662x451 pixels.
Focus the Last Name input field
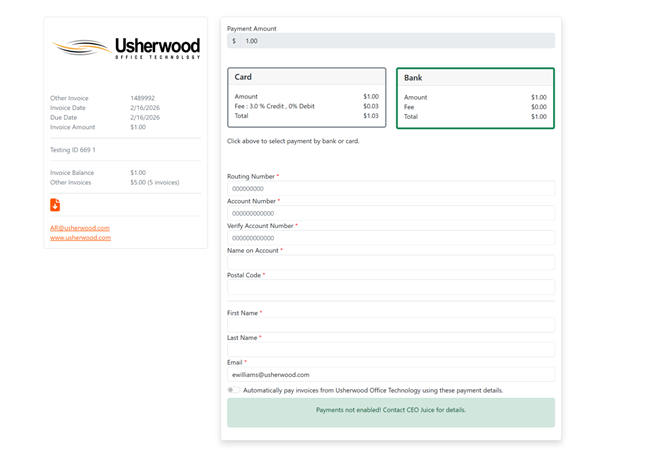point(390,350)
